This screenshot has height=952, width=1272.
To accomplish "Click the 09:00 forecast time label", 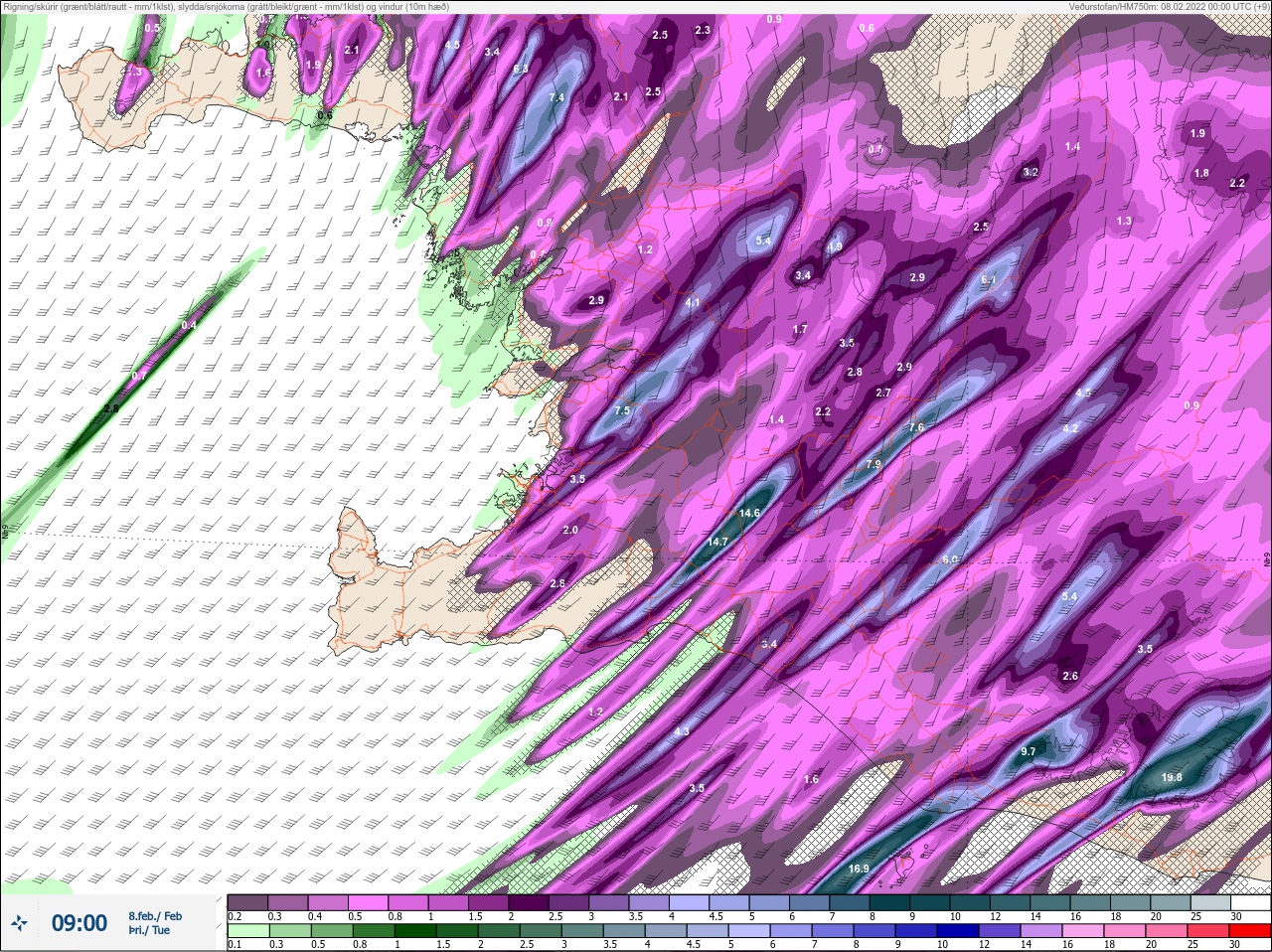I will [x=79, y=923].
